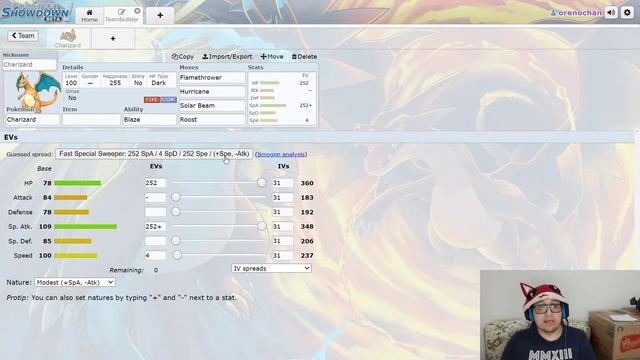Edit the Flamethrower move slot
This screenshot has height=360, width=640.
(212, 78)
